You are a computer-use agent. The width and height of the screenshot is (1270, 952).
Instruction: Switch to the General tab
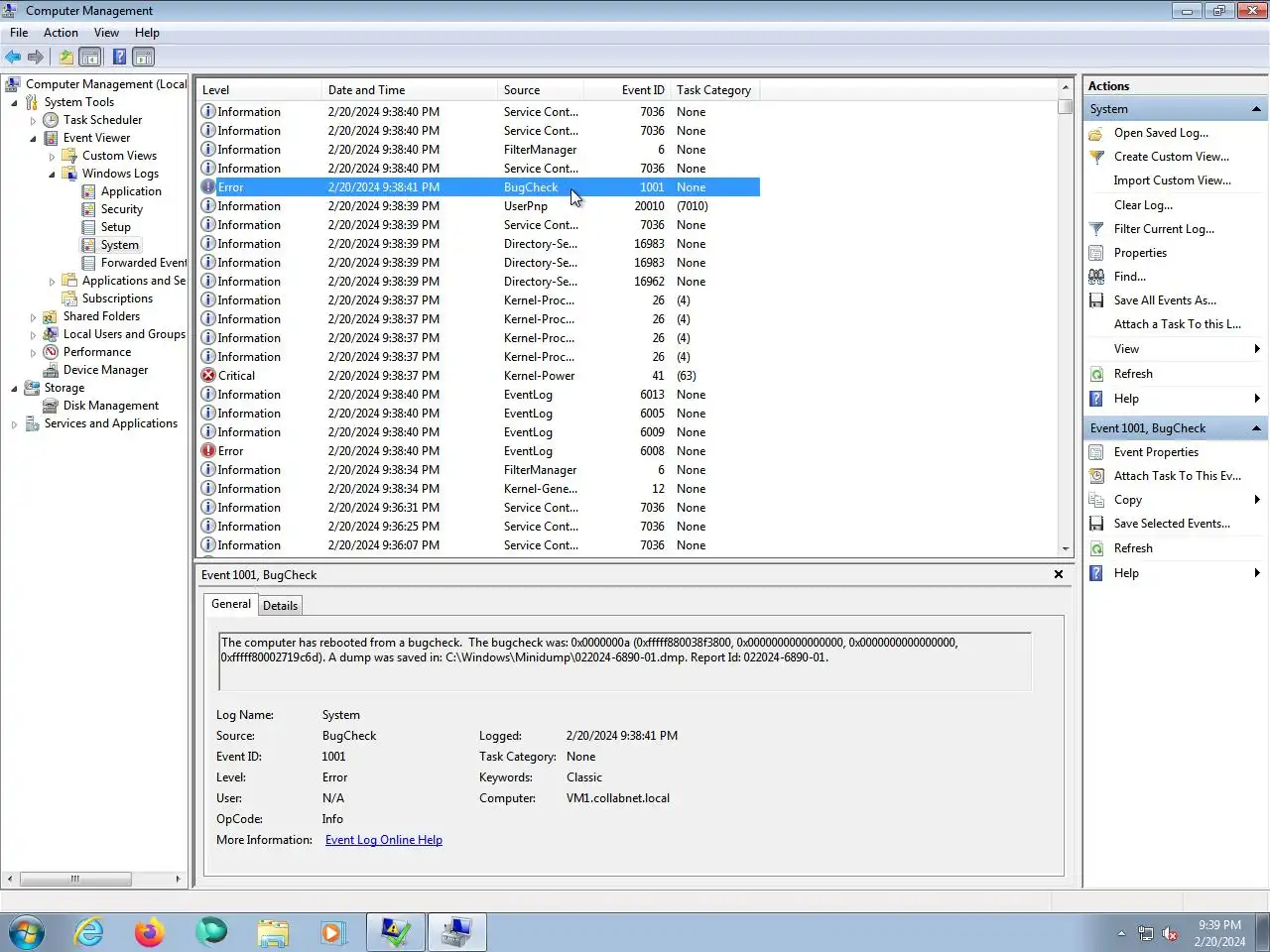click(x=231, y=604)
